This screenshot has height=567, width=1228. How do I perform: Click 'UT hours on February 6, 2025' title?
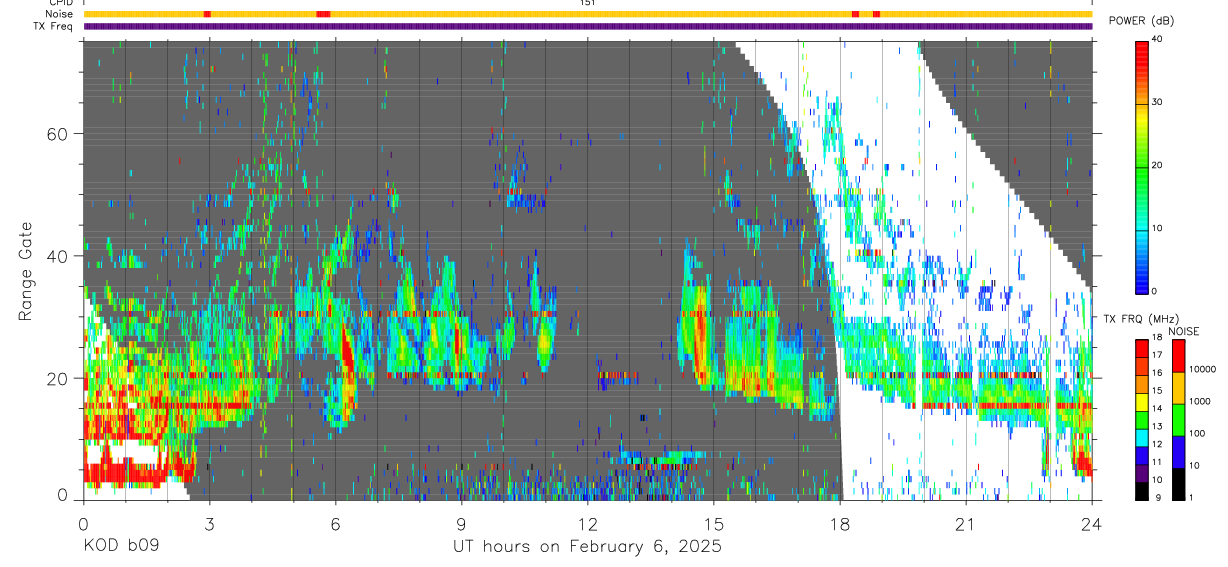tap(587, 547)
